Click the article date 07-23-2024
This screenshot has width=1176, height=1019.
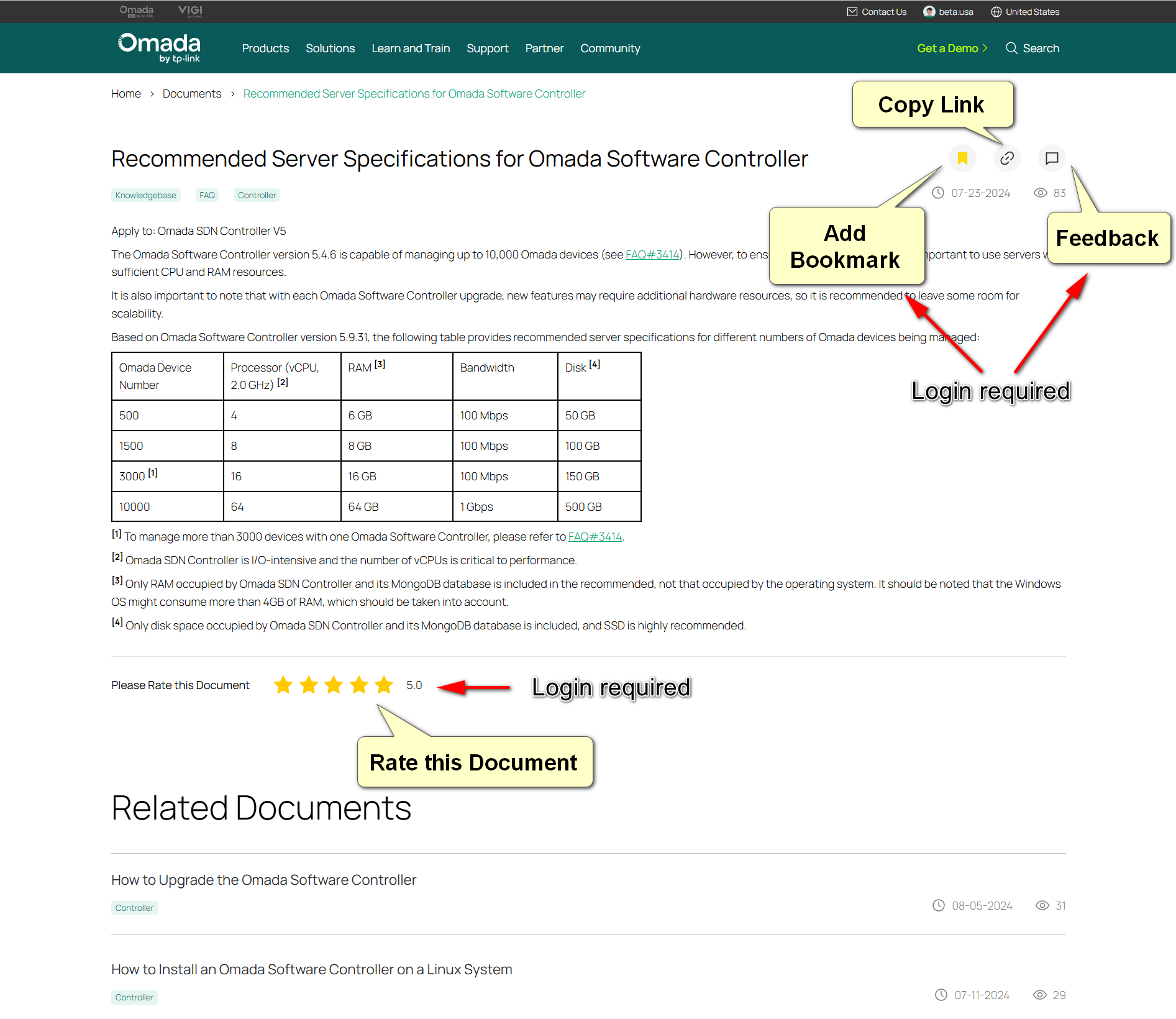click(980, 193)
